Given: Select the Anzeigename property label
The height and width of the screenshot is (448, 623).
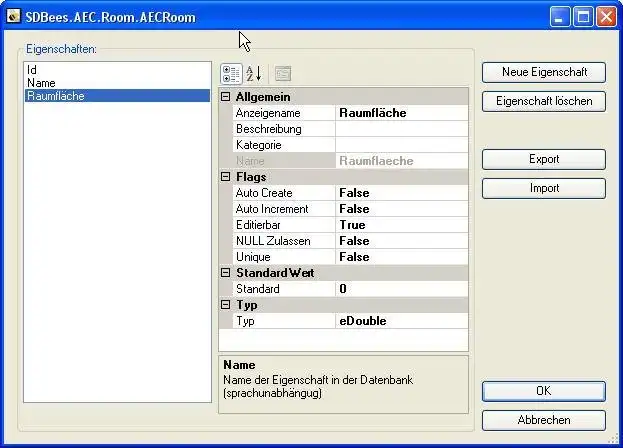Looking at the screenshot, I should pos(284,113).
